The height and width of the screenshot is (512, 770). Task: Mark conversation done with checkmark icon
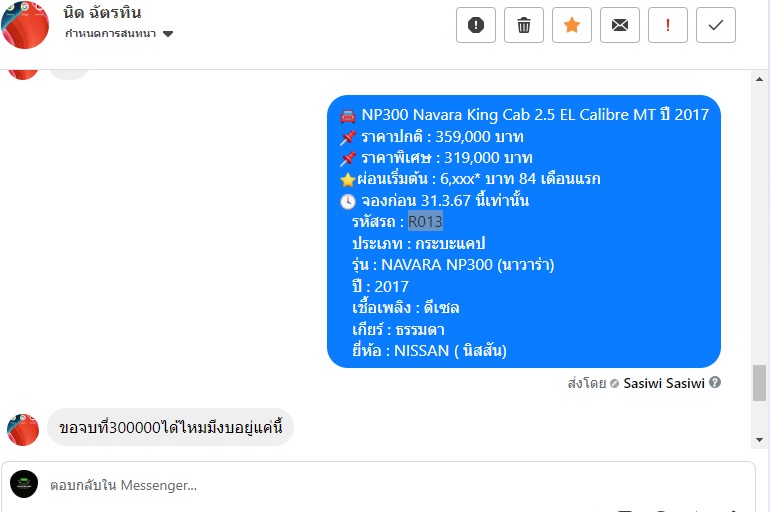[716, 25]
